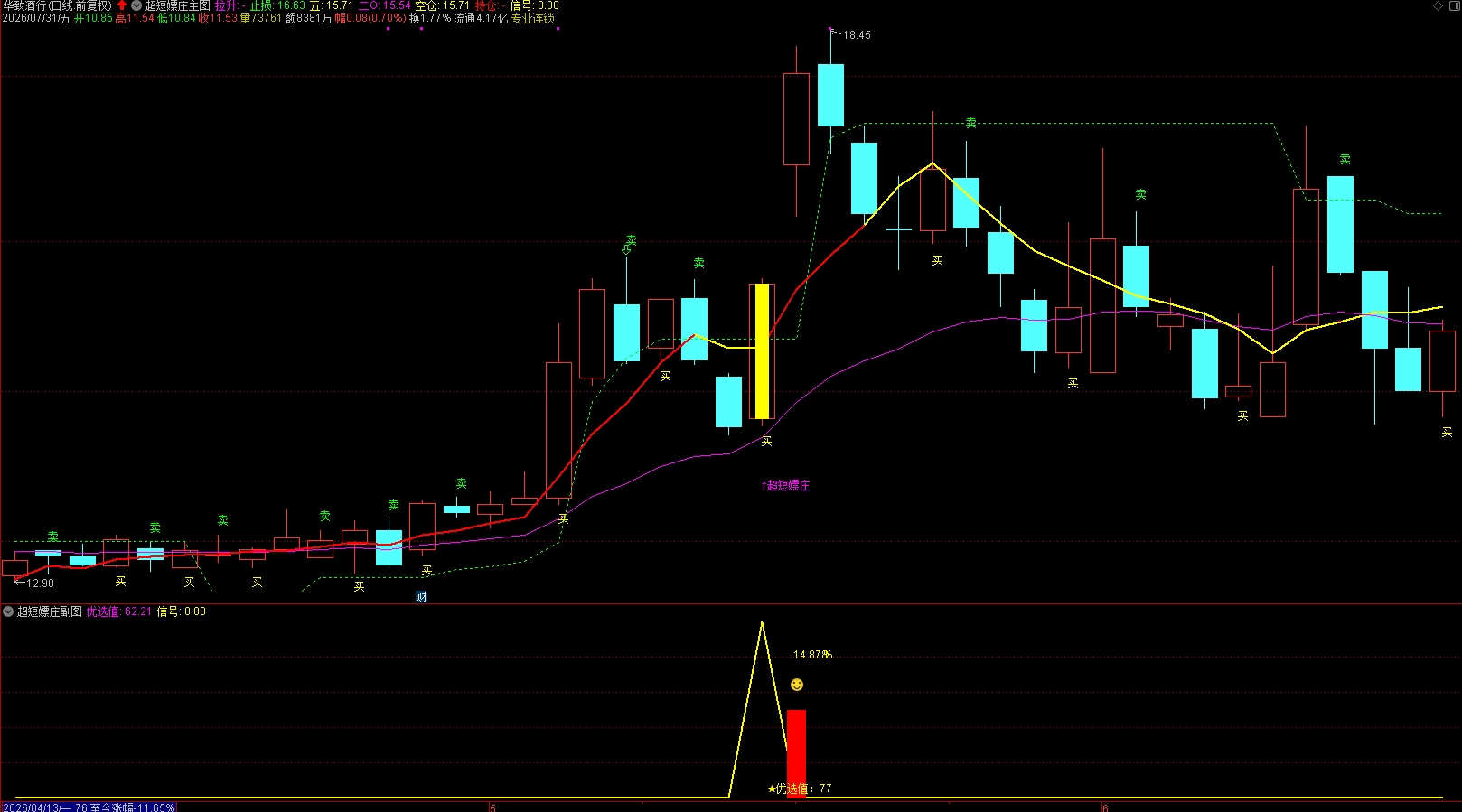Click the yellow smiley face icon
The image size is (1462, 812).
click(x=796, y=685)
